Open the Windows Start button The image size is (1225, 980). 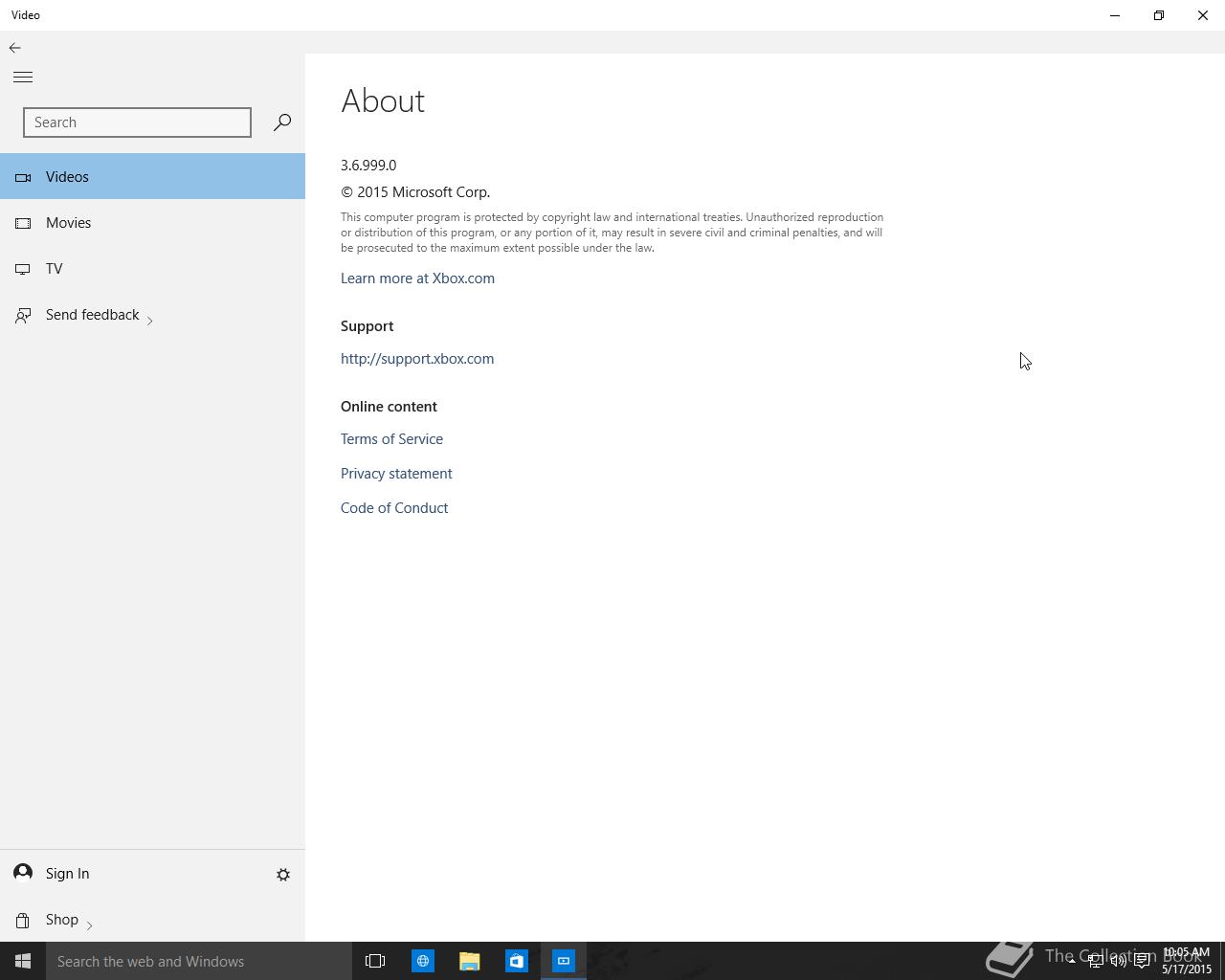click(23, 961)
